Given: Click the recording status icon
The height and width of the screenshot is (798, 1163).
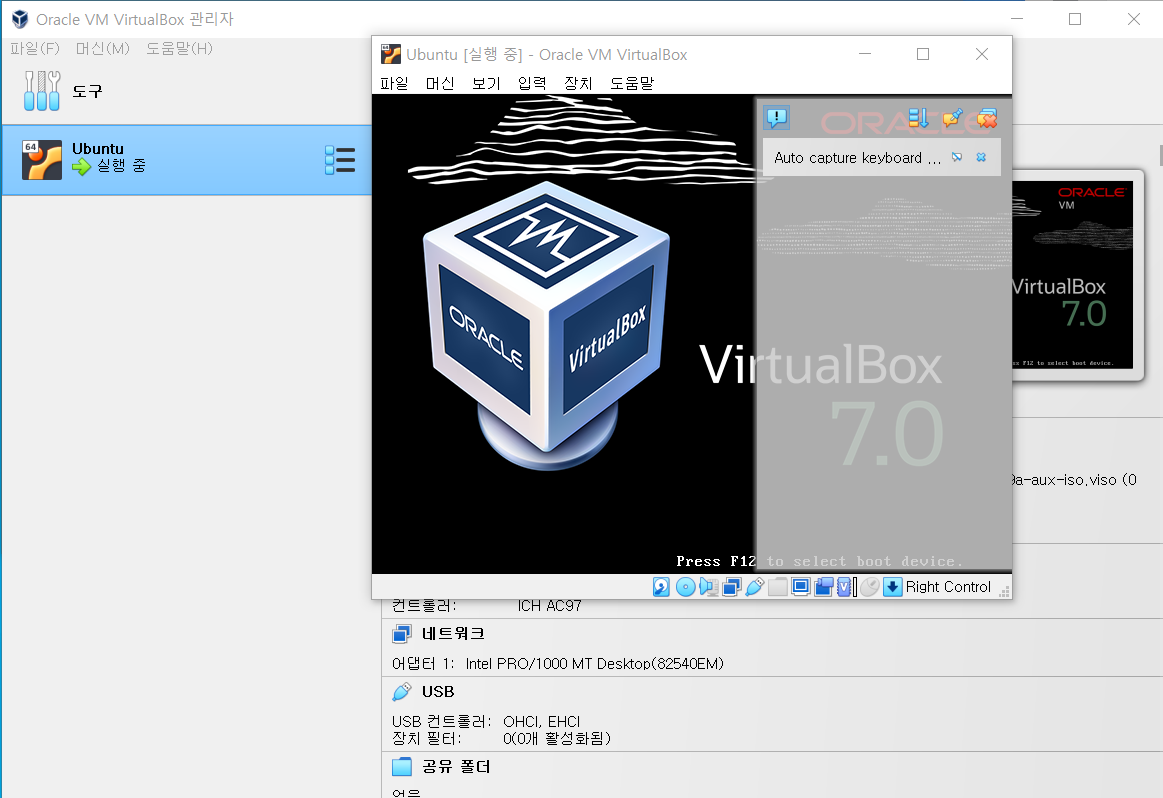Looking at the screenshot, I should point(823,587).
